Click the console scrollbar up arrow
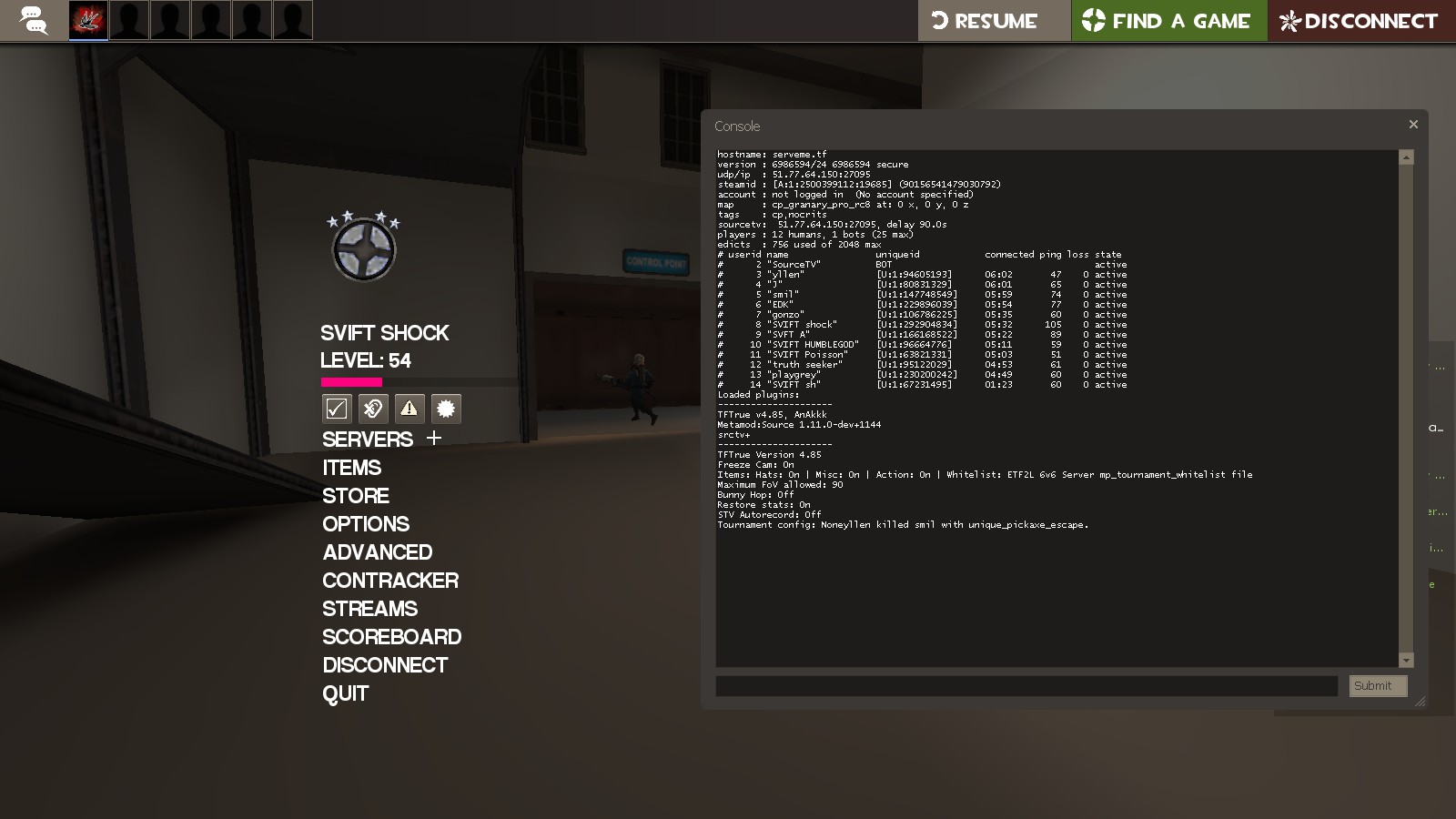The height and width of the screenshot is (819, 1456). (1406, 157)
